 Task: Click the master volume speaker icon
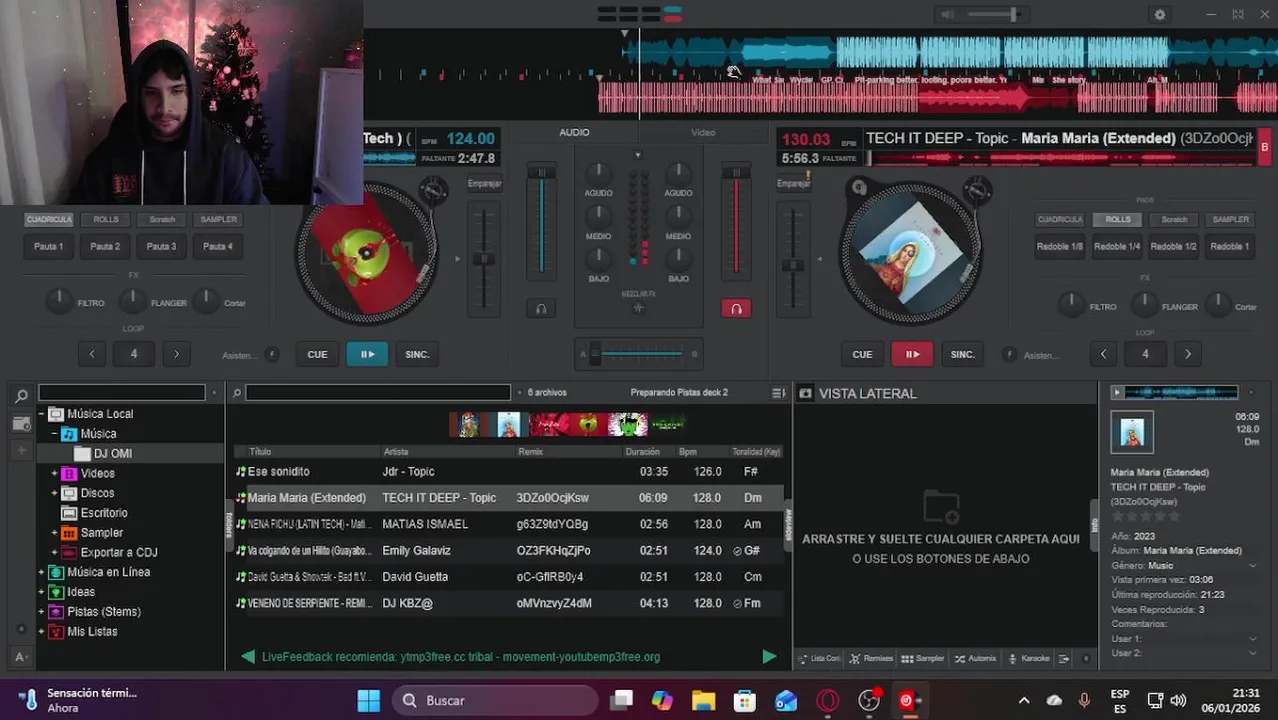pos(947,14)
